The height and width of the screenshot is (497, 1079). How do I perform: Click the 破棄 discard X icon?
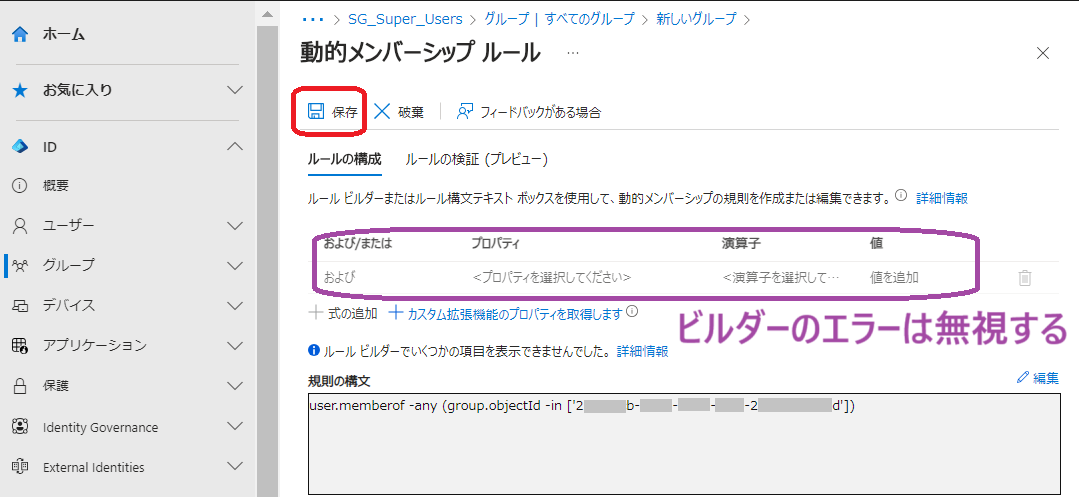(381, 112)
